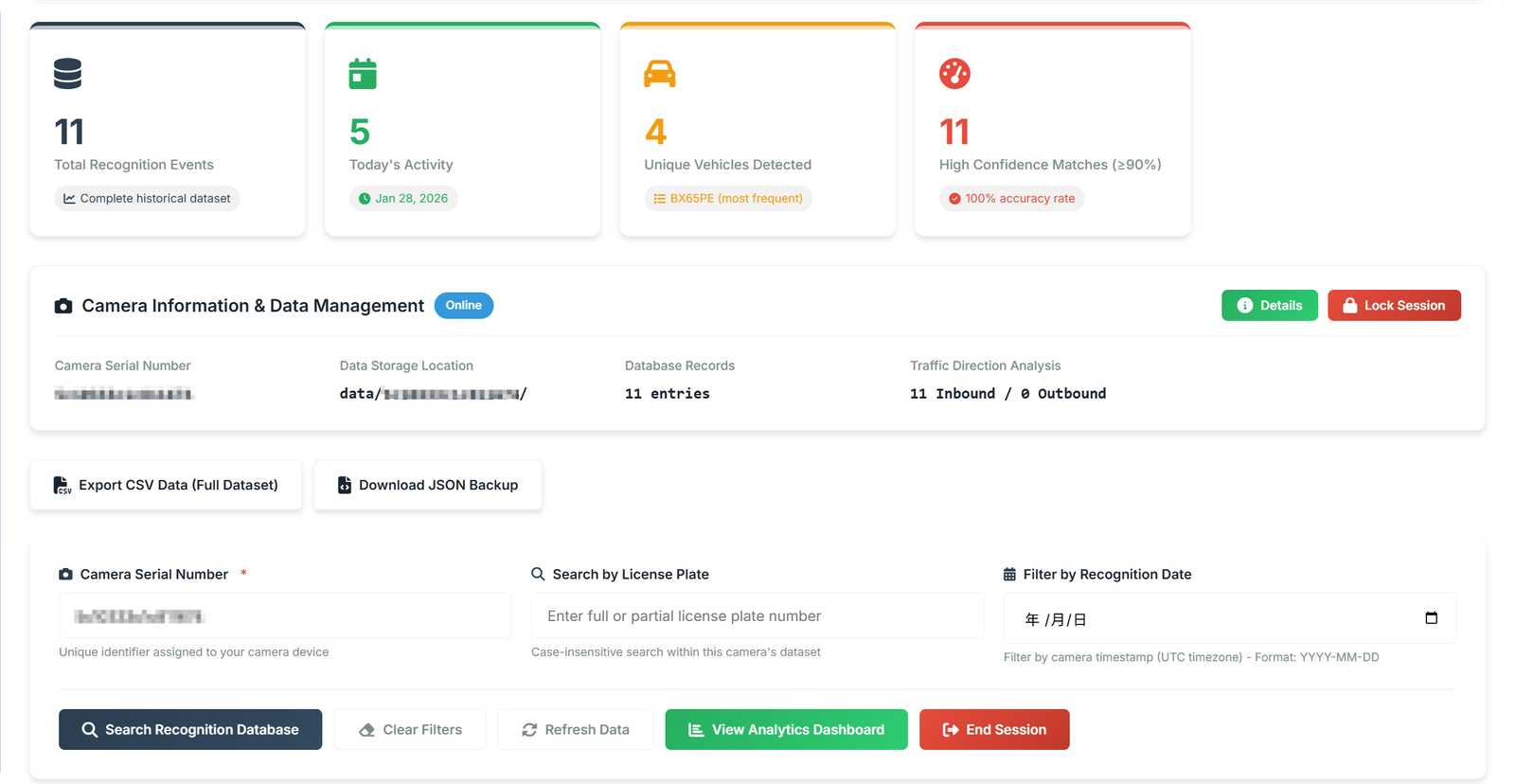Clear Filters with eraser button

(410, 730)
